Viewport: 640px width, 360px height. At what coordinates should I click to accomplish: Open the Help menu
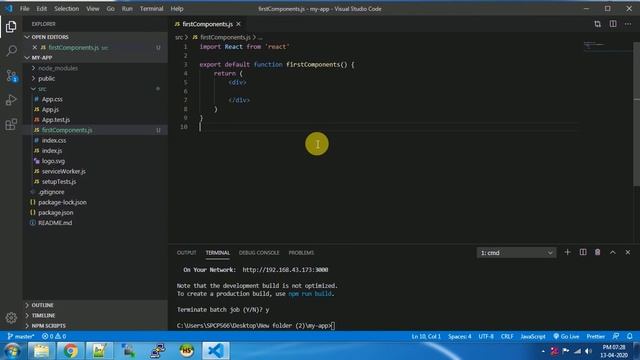[177, 9]
